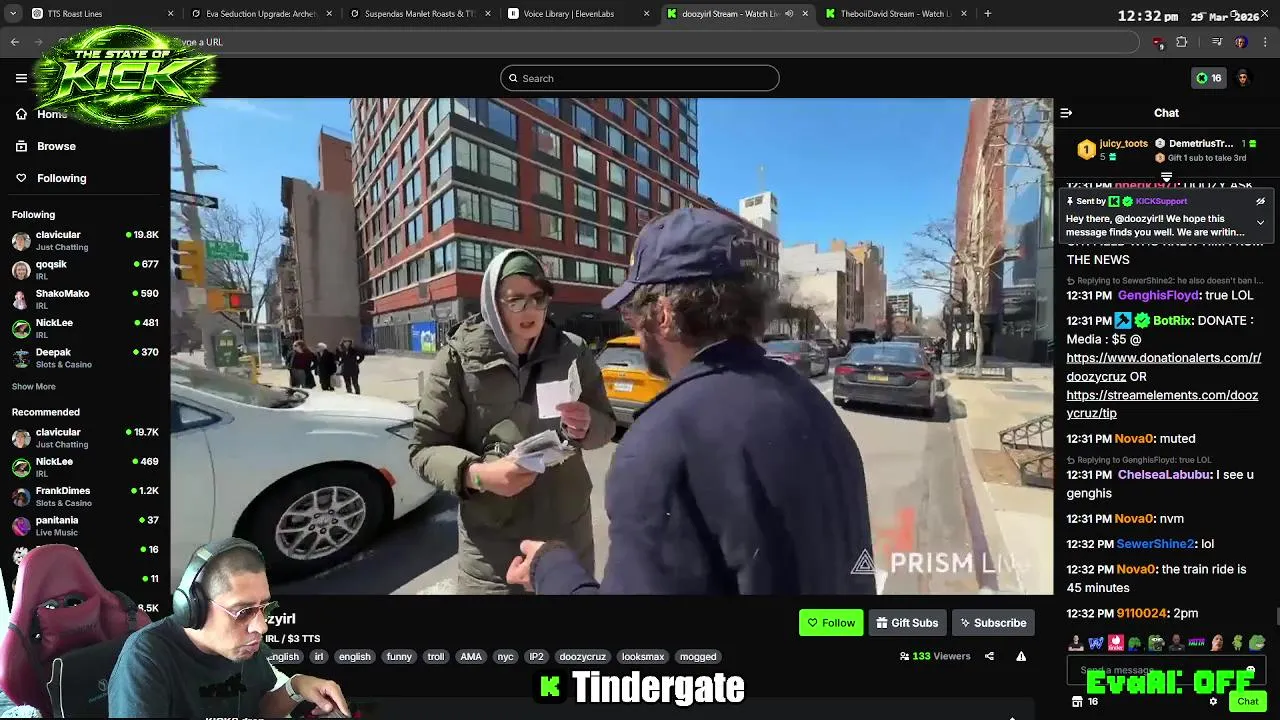The height and width of the screenshot is (720, 1280).
Task: Select the 'doozycruz' stream tag
Action: pyautogui.click(x=582, y=657)
